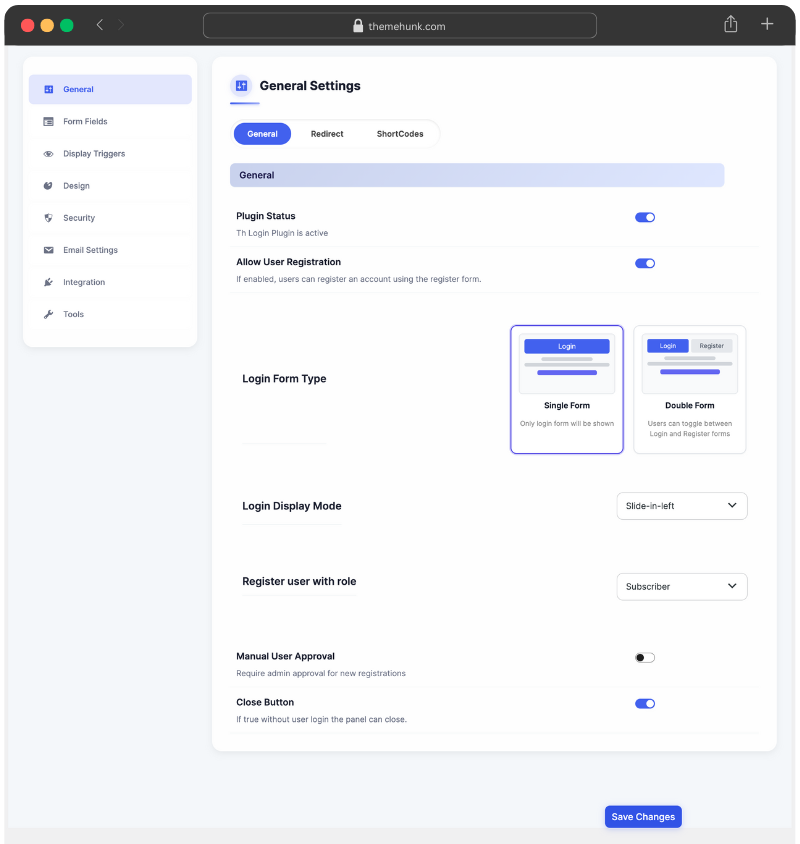Turn off Allow User Registration
The width and height of the screenshot is (800, 844).
(645, 261)
